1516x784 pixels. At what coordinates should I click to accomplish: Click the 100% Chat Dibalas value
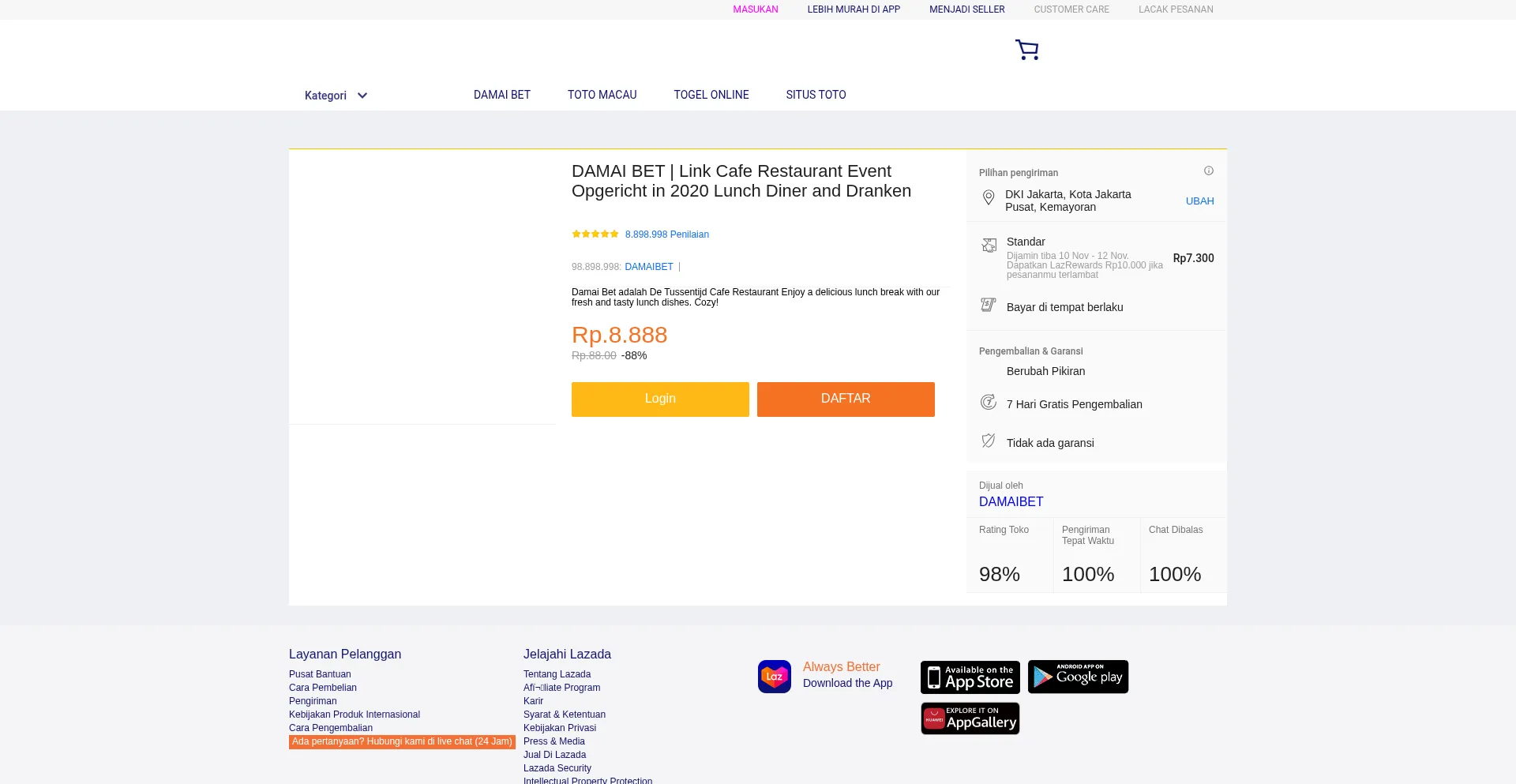tap(1175, 574)
